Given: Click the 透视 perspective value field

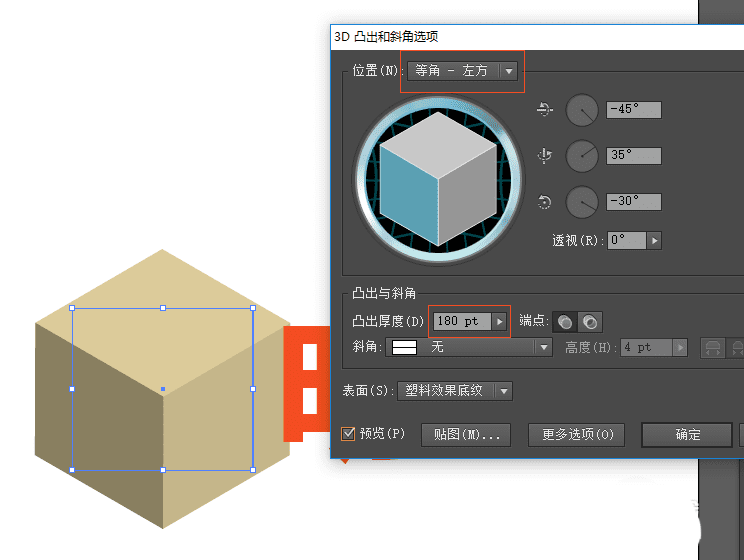Looking at the screenshot, I should (626, 241).
